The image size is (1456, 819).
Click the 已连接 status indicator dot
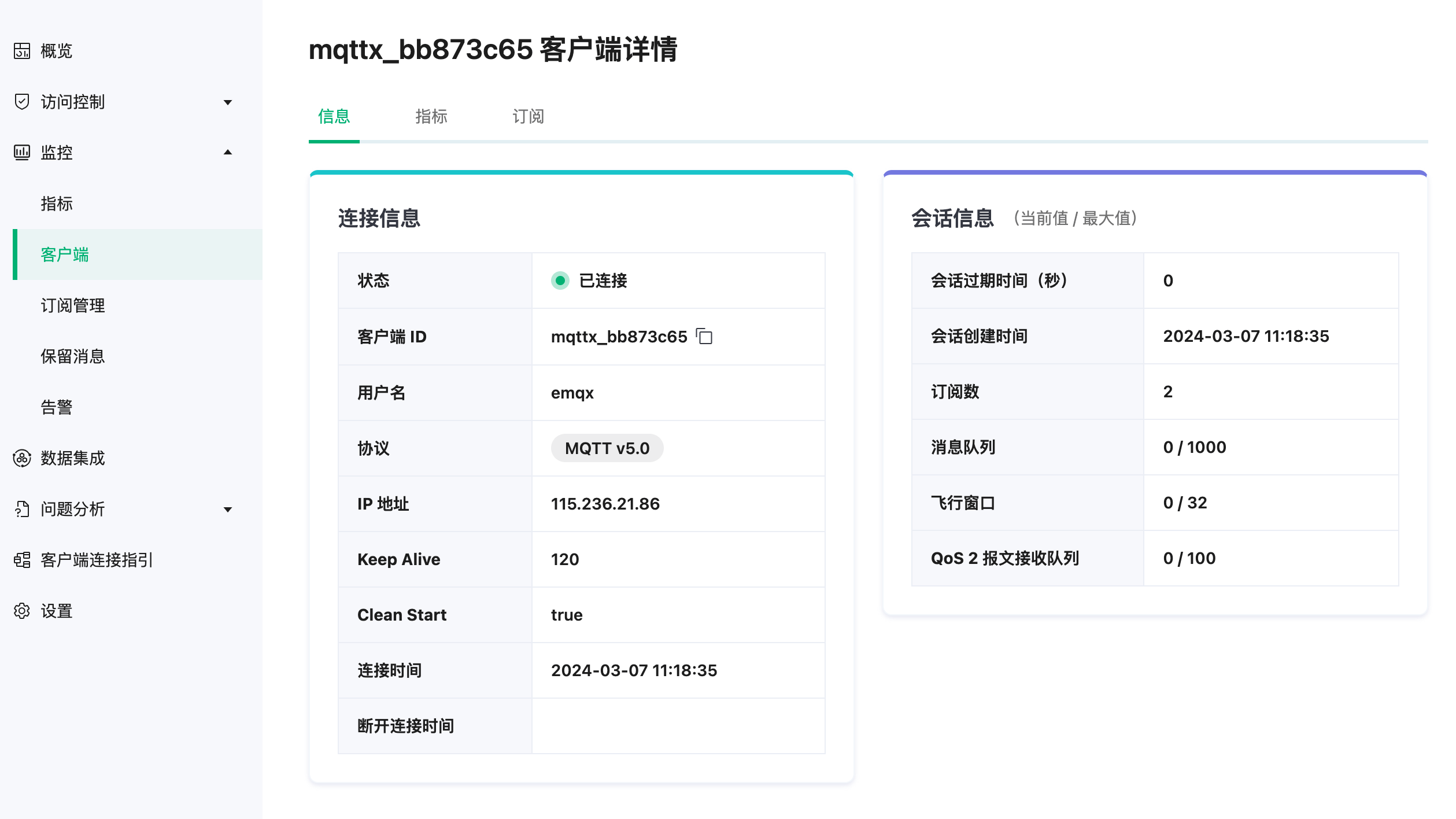tap(560, 281)
